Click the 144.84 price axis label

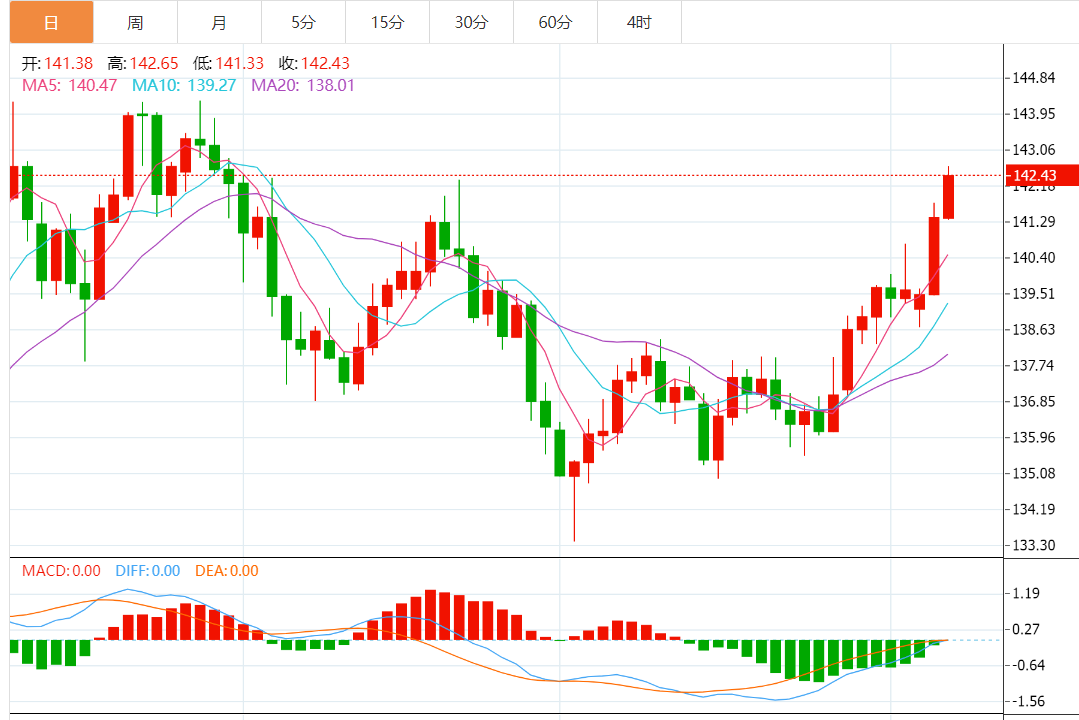(1034, 78)
